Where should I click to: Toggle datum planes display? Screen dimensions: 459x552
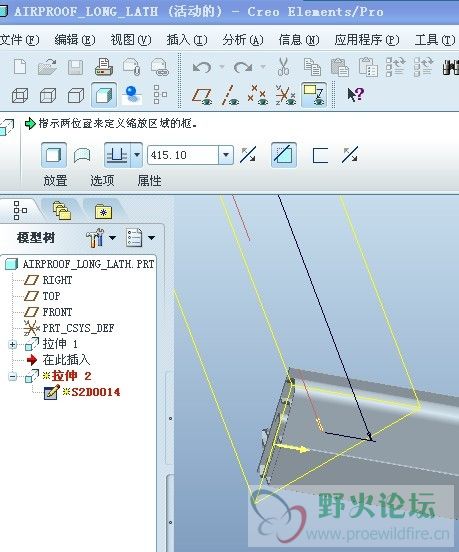(x=202, y=95)
